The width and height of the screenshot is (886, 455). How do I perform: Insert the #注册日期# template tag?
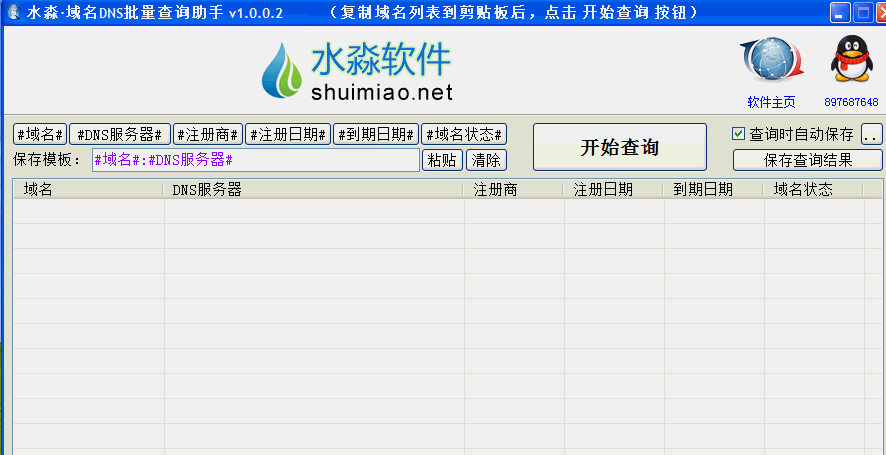point(288,134)
